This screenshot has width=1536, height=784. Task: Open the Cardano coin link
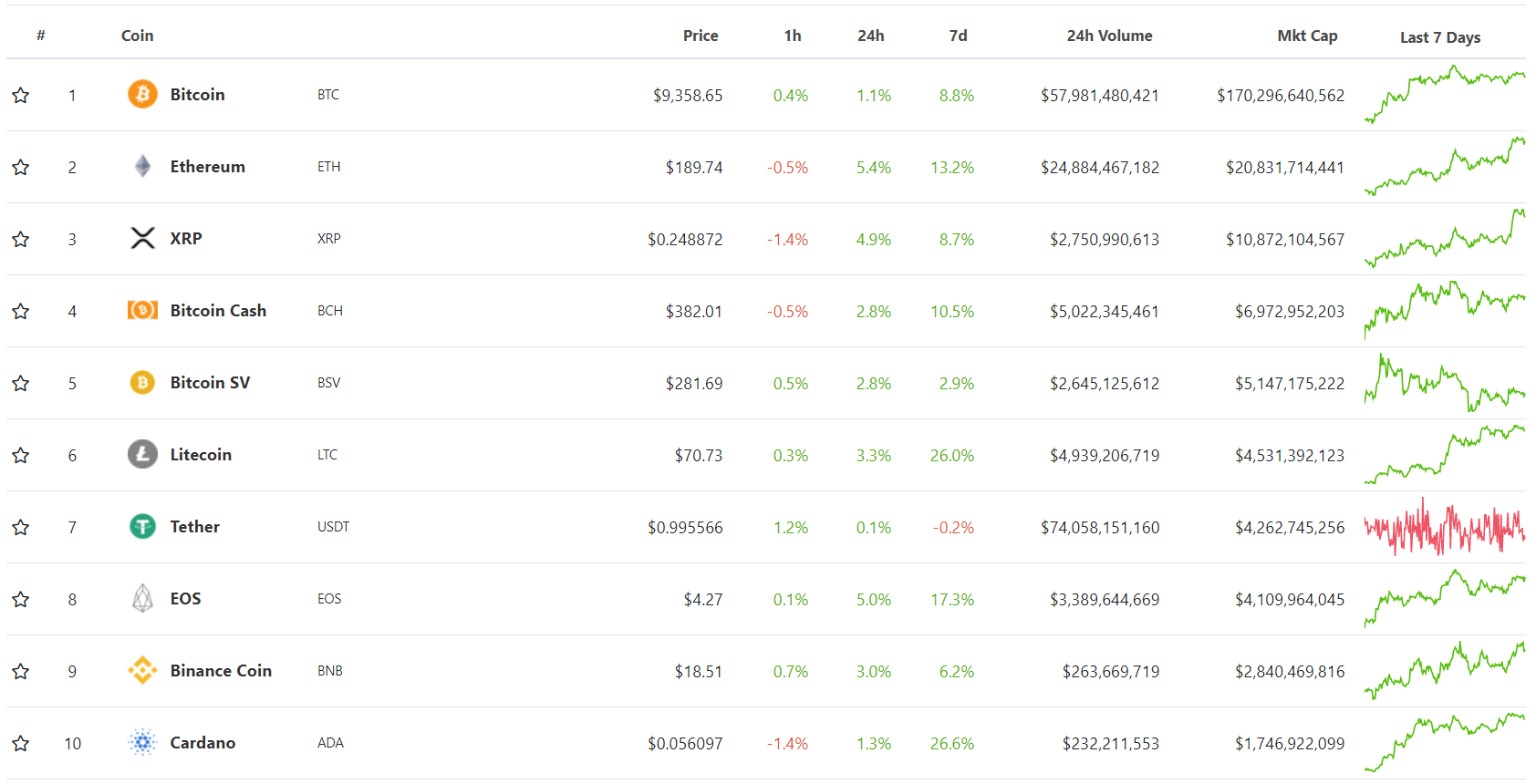click(202, 742)
